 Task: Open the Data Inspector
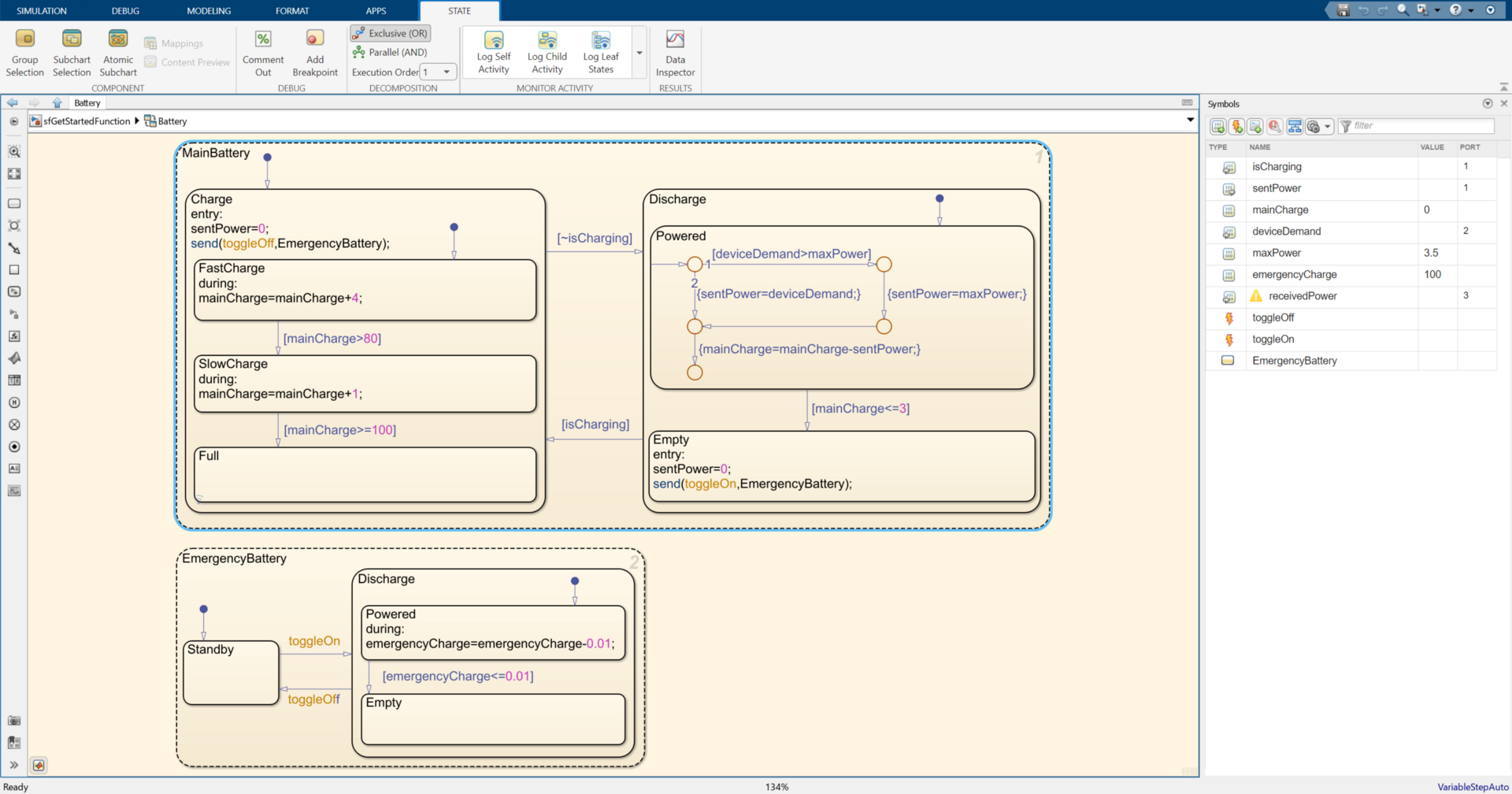(674, 52)
